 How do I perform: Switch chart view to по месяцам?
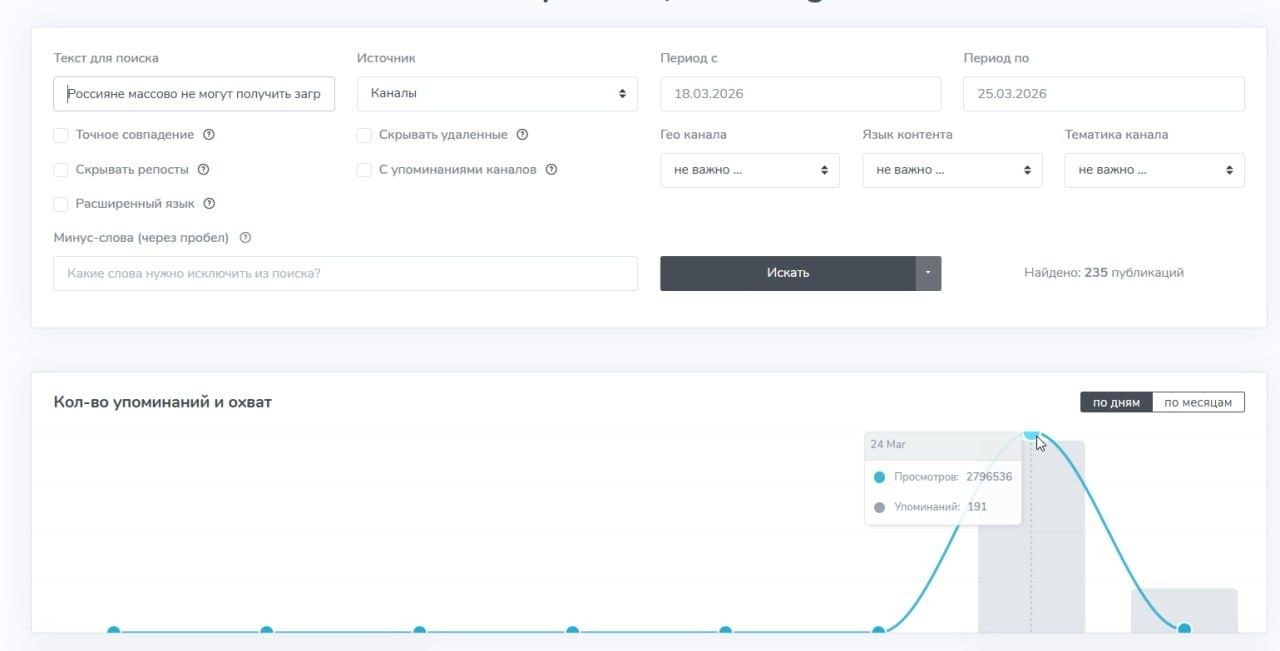point(1198,402)
